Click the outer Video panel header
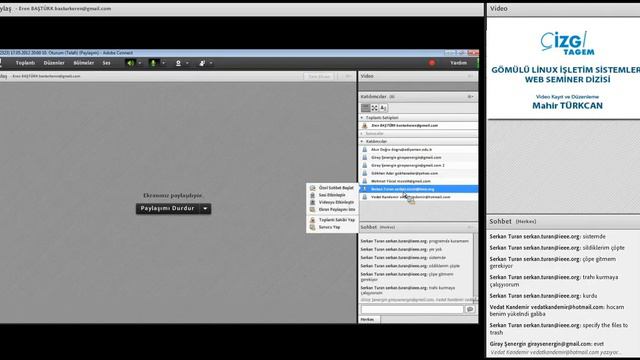The image size is (640, 360). [x=563, y=9]
